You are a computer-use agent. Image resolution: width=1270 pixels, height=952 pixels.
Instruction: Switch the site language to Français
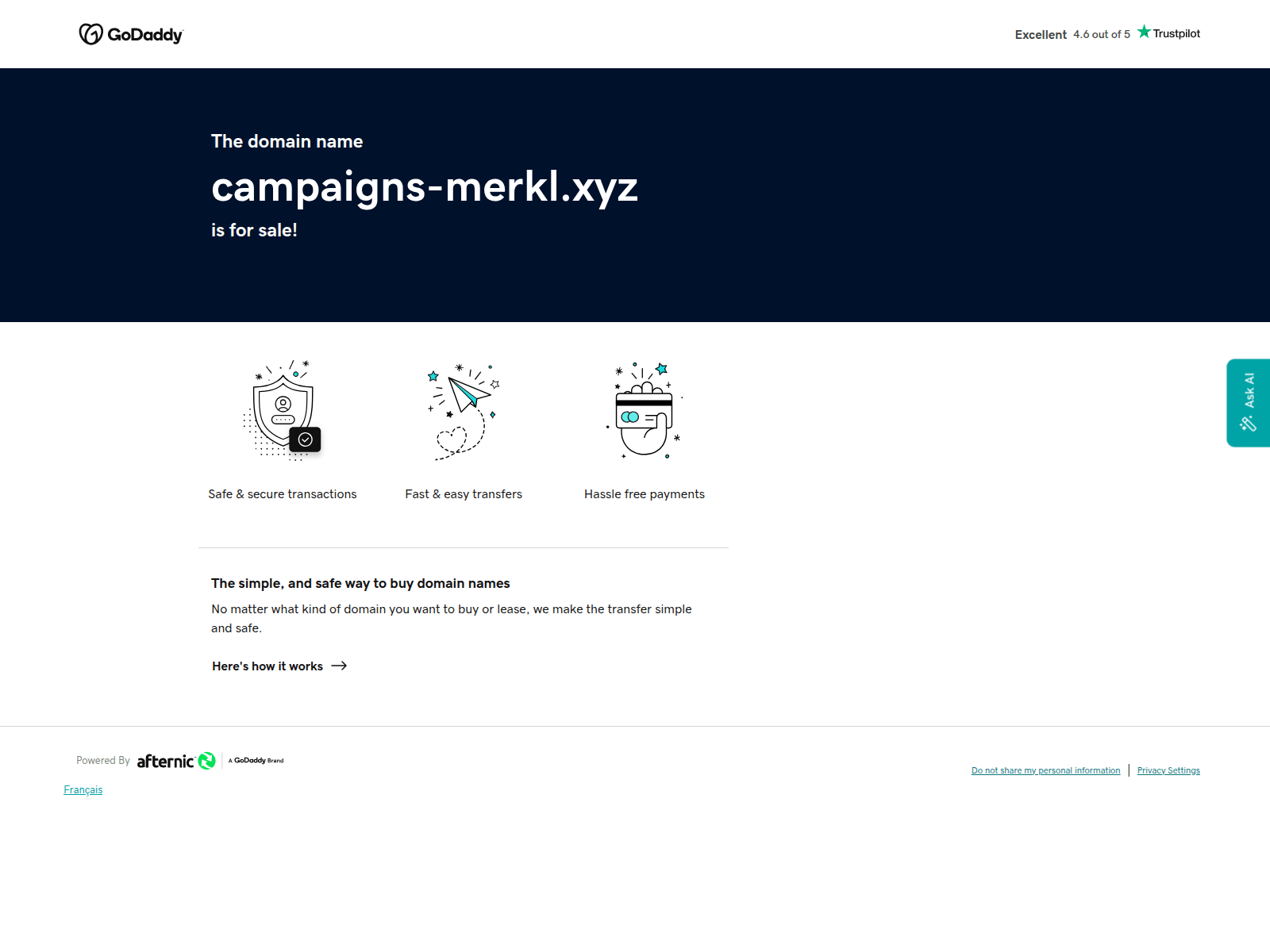click(x=83, y=789)
